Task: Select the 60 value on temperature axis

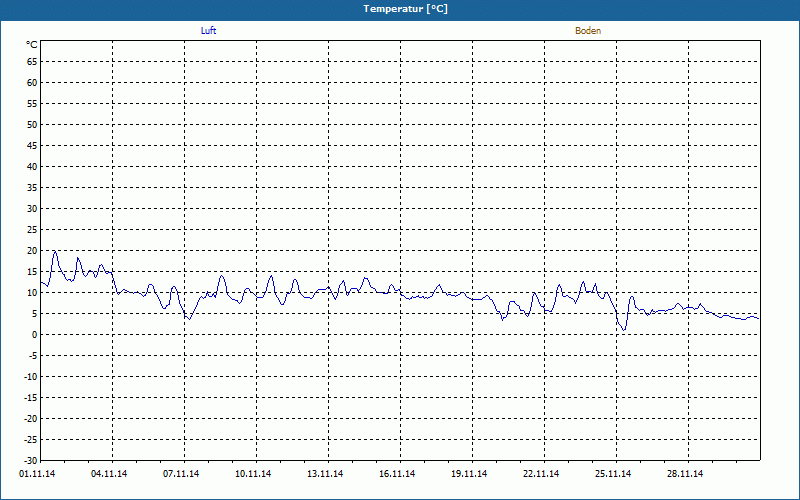Action: (32, 83)
